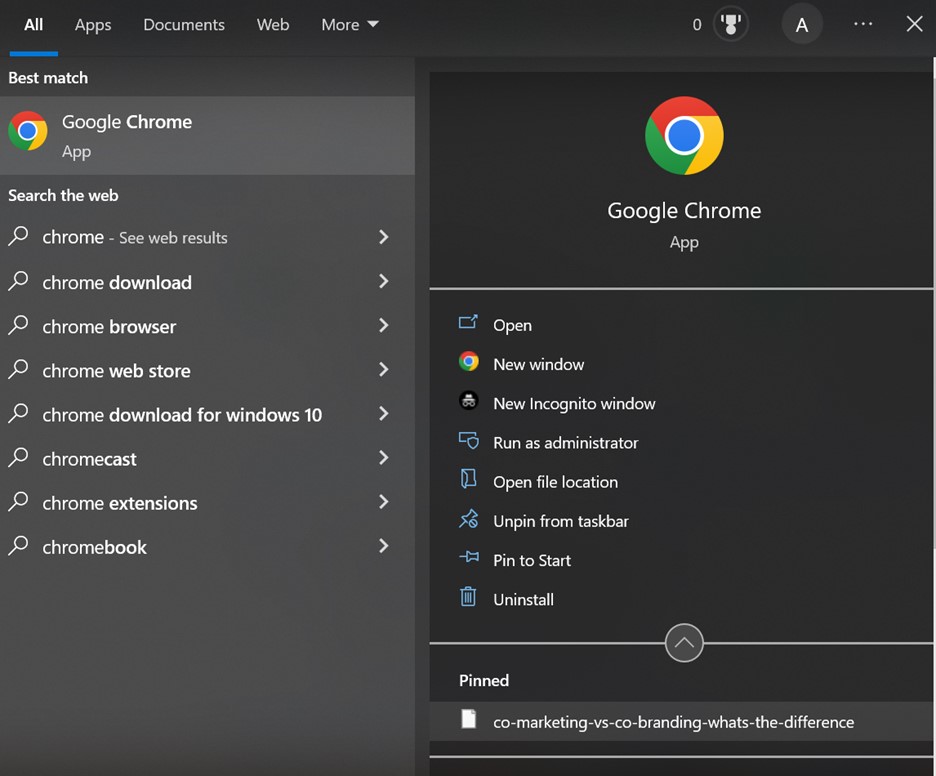Open a New window in Chrome
936x776 pixels.
pyautogui.click(x=538, y=365)
